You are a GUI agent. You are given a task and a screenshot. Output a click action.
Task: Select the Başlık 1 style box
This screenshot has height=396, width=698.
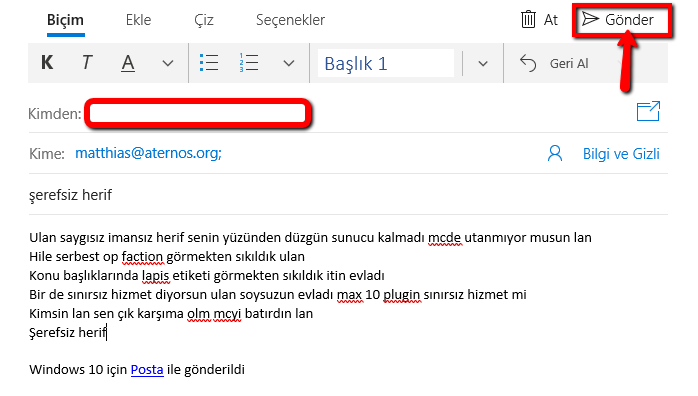[x=386, y=63]
